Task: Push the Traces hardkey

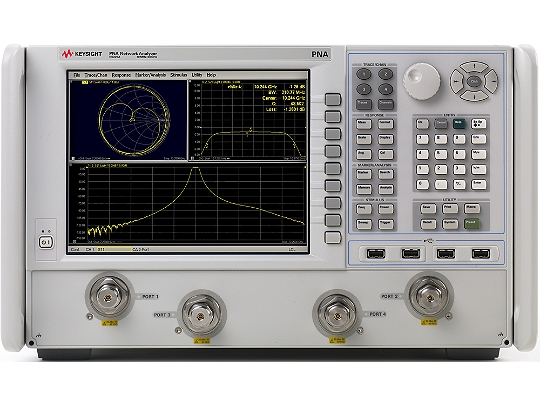Action: tap(364, 104)
